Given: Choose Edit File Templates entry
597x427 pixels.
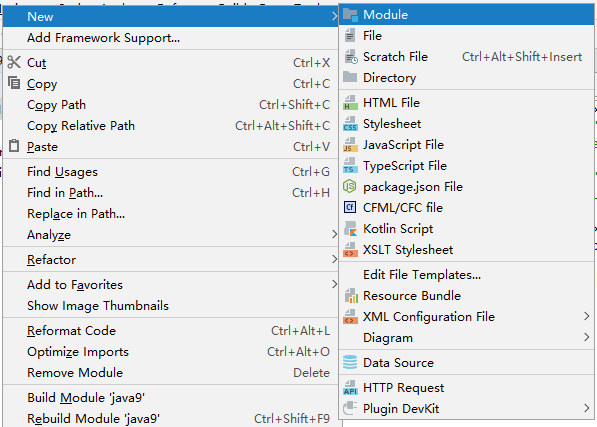Looking at the screenshot, I should 466,274.
